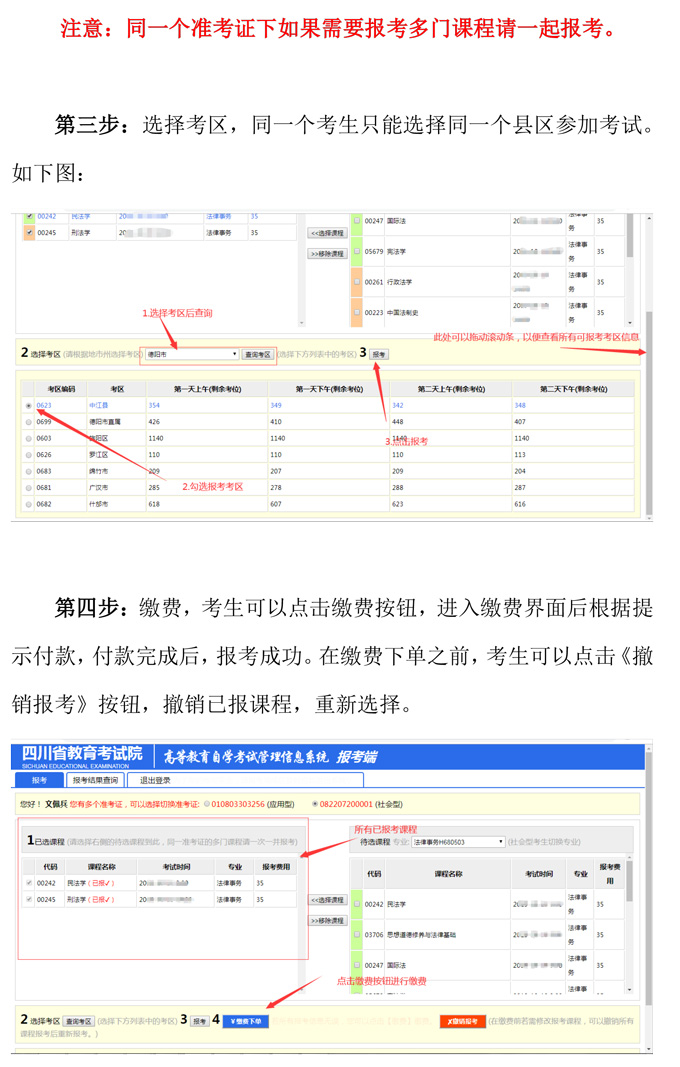Viewport: 680px width, 1067px height.
Task: Open the 报考 tab in lower screenshot
Action: coord(40,780)
